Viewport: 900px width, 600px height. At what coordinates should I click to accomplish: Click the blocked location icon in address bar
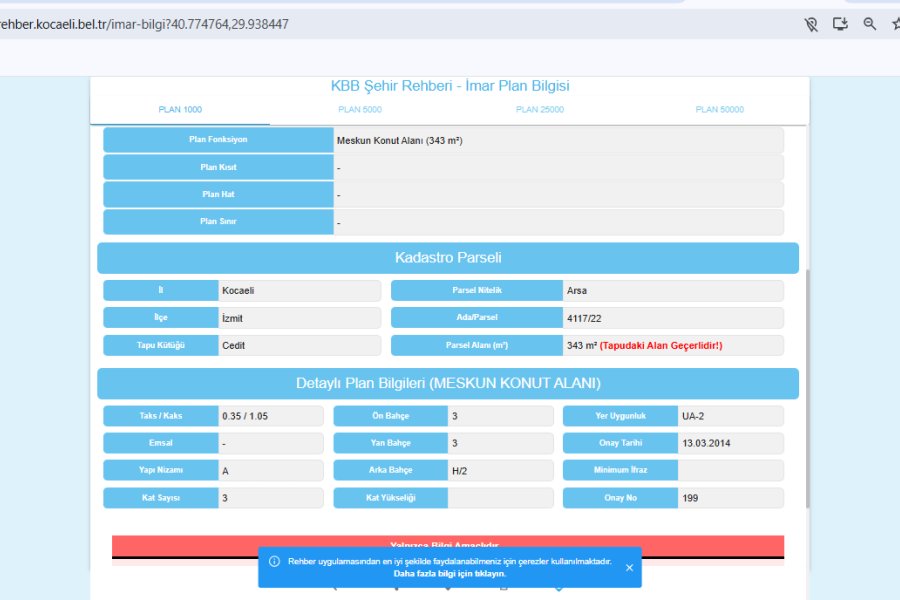(x=812, y=24)
